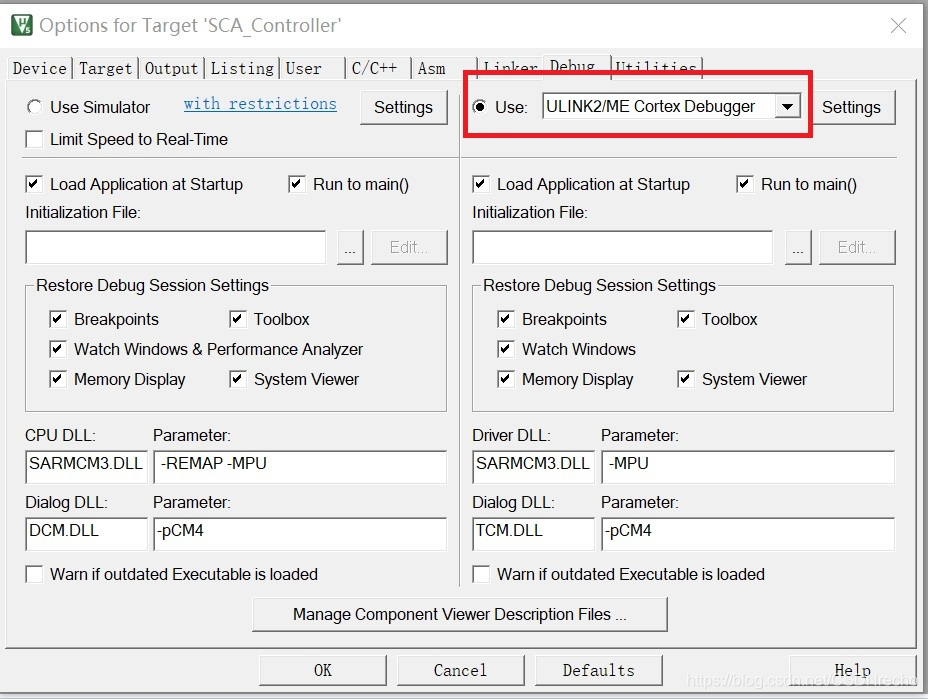Viewport: 928px width, 699px height.
Task: Expand the ULINK2/ME Cortex Debugger dropdown
Action: pos(787,107)
